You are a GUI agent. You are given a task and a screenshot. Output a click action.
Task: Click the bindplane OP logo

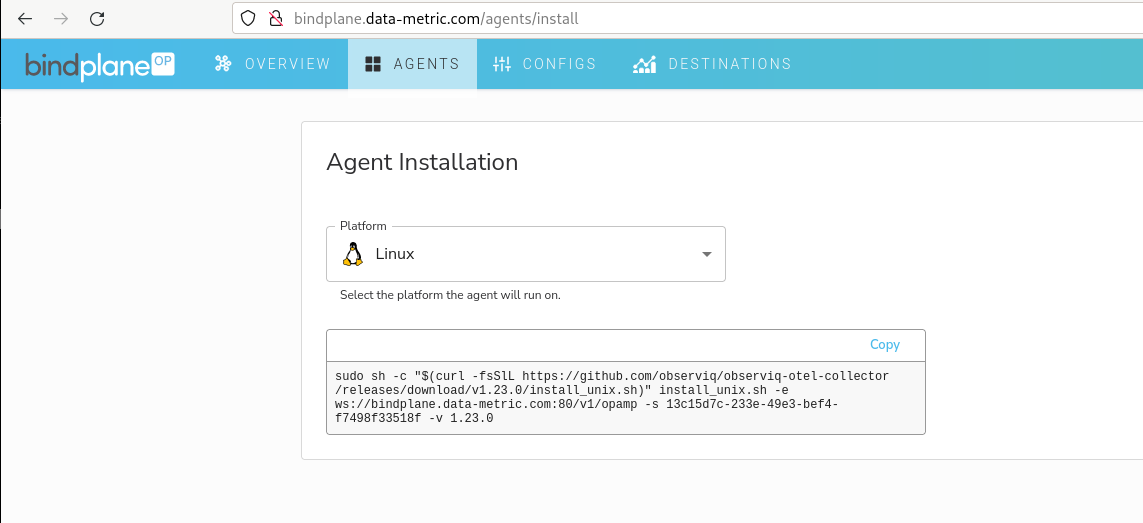point(100,65)
